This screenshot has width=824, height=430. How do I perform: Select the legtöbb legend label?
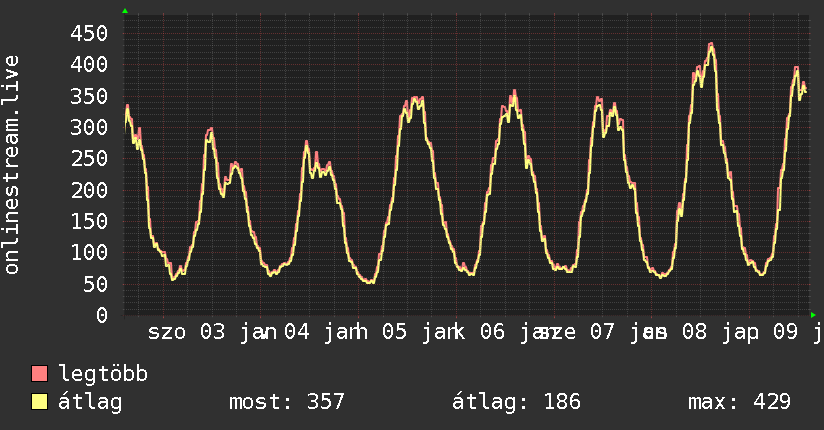103,374
